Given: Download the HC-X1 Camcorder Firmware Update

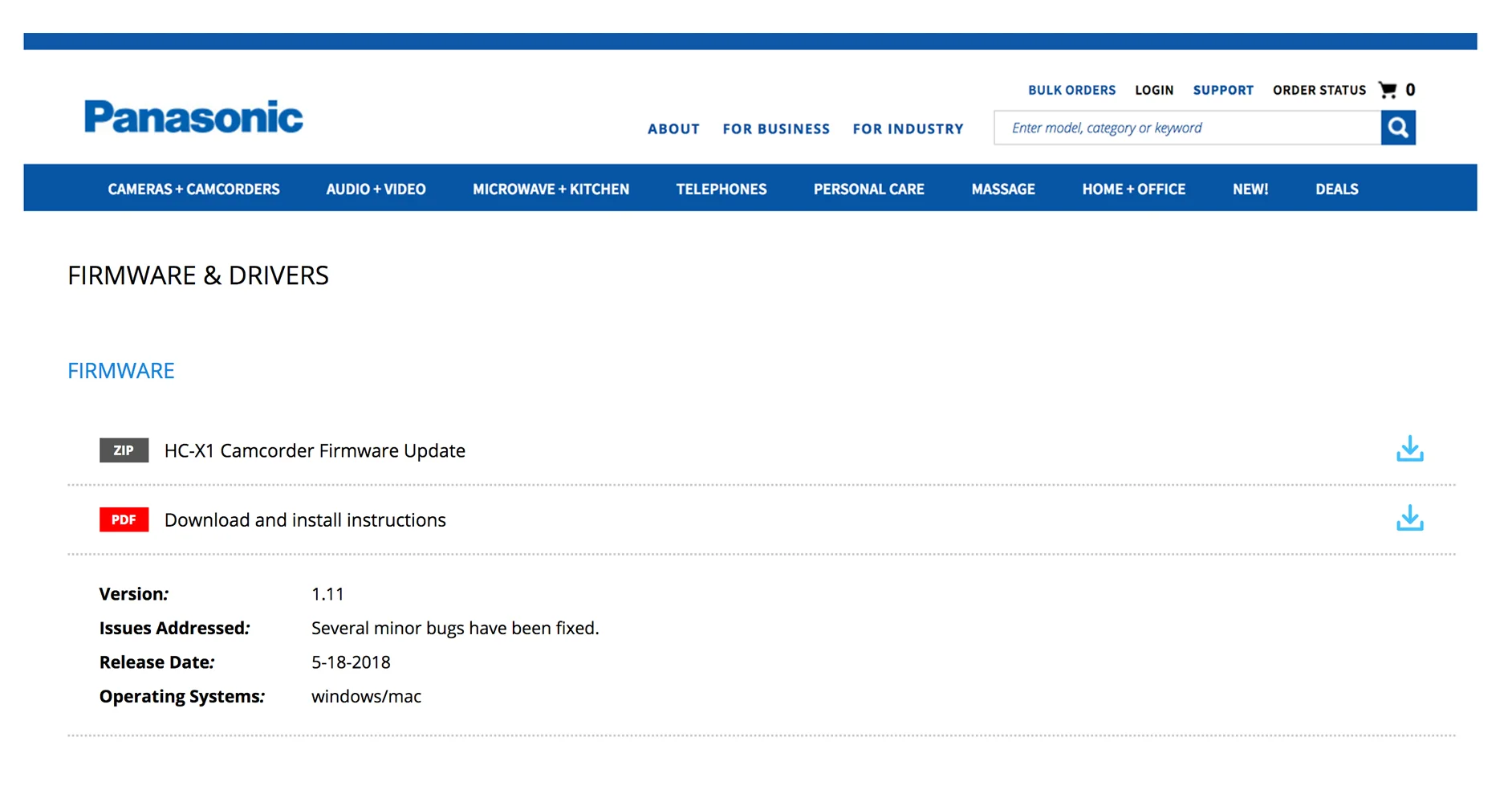Looking at the screenshot, I should 1409,450.
